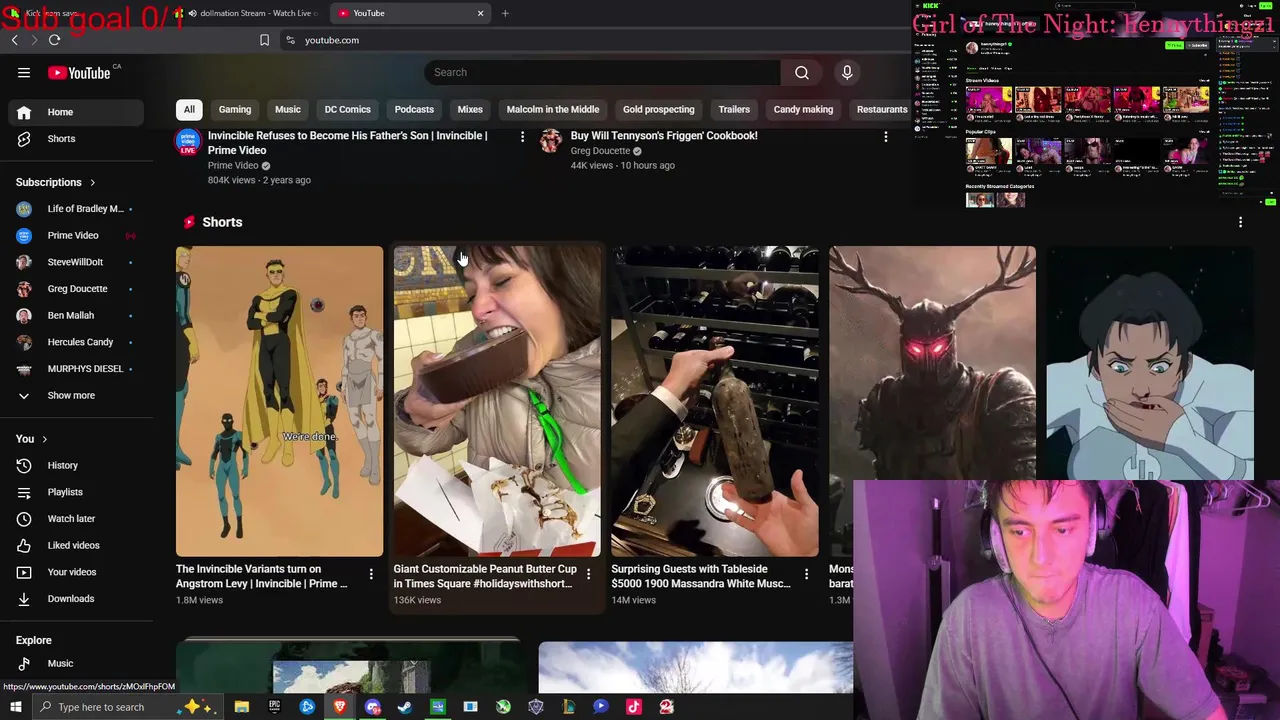Start voice search with the microphone

(x=847, y=72)
